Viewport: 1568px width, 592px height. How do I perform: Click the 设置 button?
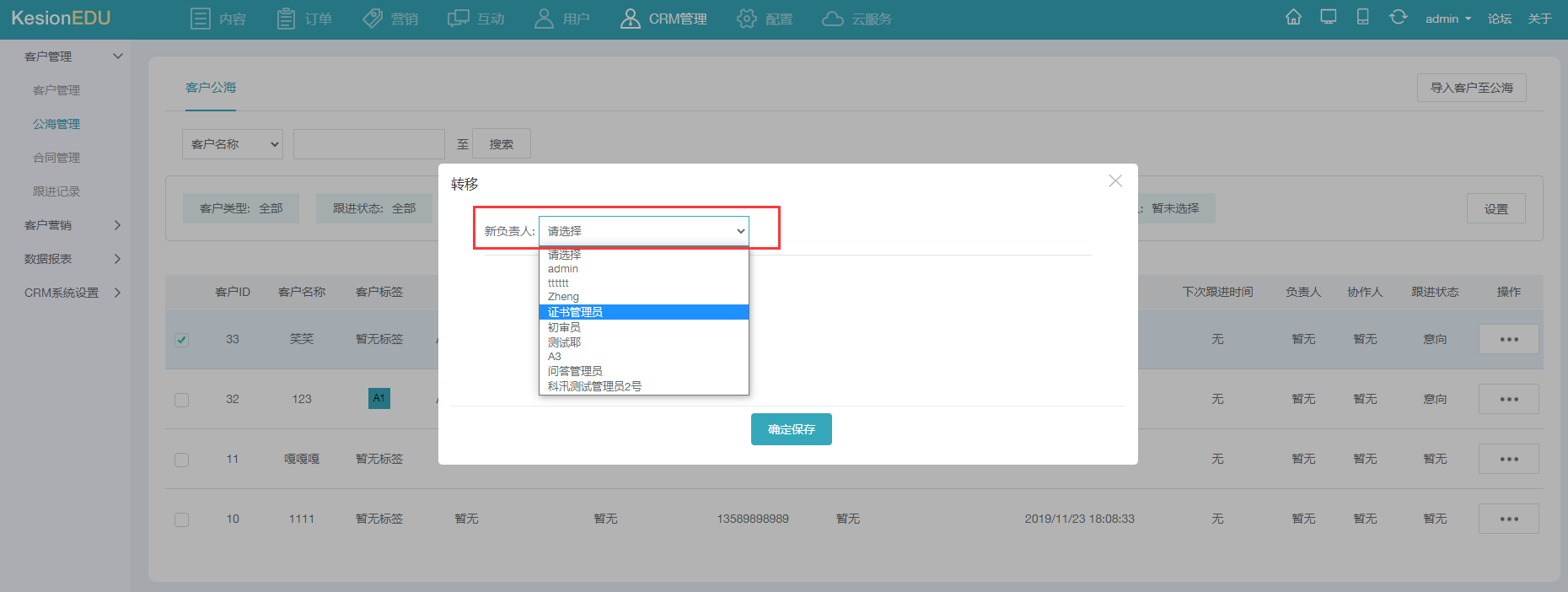(1496, 209)
